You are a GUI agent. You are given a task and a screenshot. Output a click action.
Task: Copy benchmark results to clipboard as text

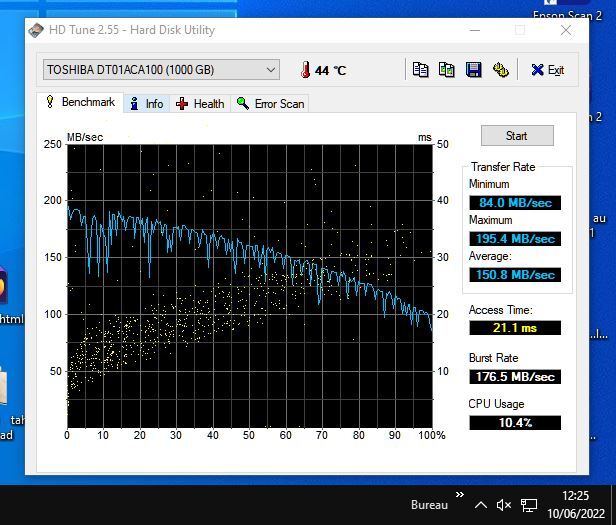[420, 70]
